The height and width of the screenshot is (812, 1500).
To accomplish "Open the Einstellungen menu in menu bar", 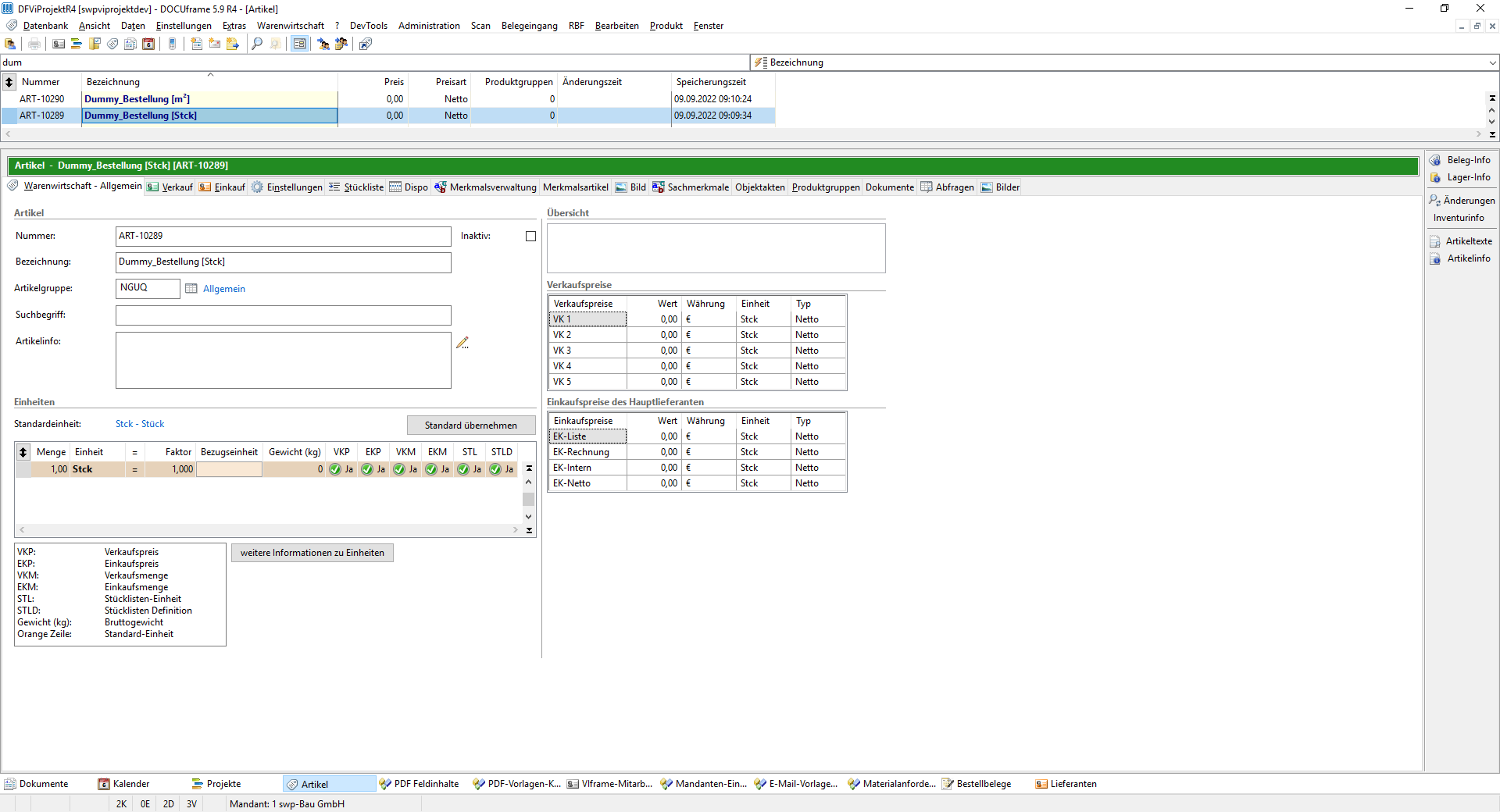I will click(x=184, y=26).
